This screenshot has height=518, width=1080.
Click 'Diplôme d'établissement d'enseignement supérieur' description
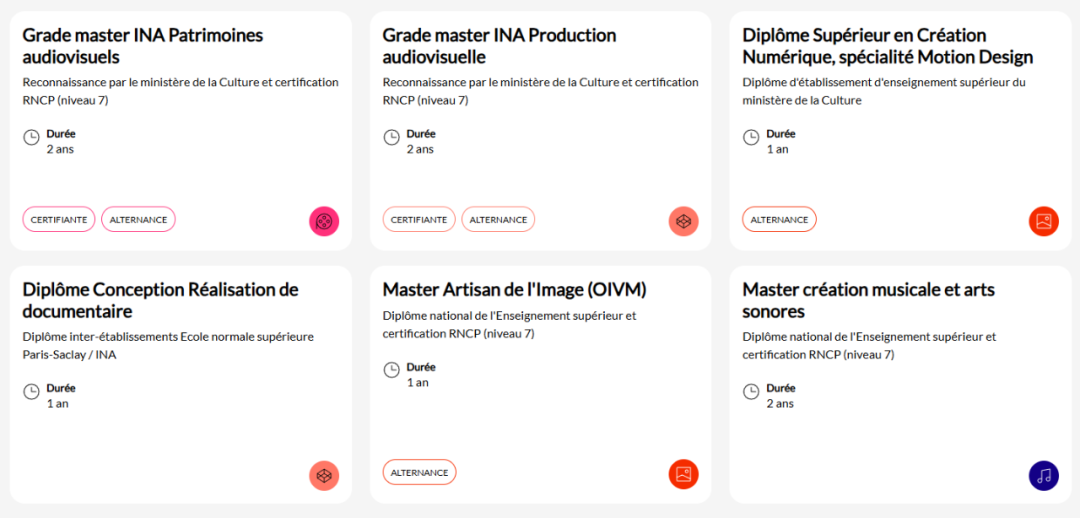884,92
